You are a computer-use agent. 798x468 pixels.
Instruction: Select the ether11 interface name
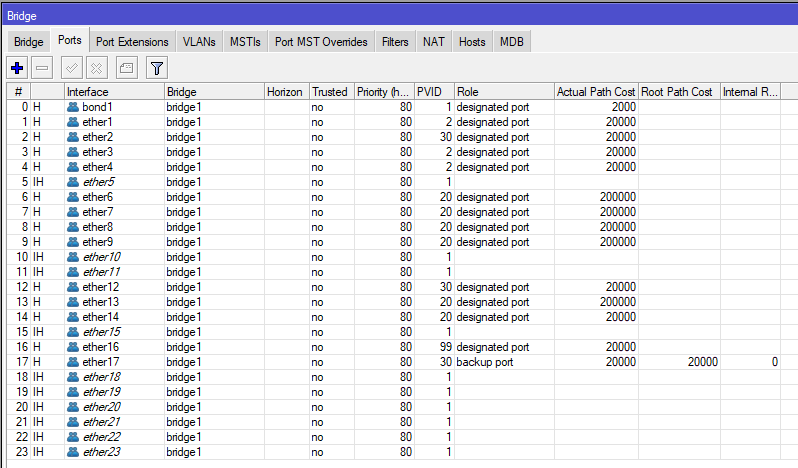coord(102,272)
